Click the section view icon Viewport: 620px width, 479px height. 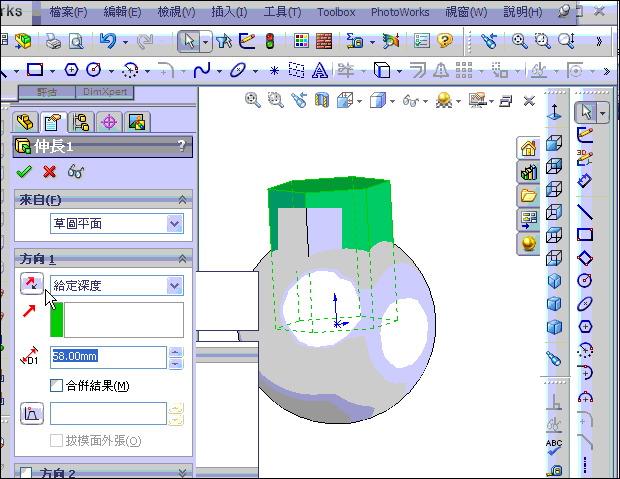tap(322, 100)
